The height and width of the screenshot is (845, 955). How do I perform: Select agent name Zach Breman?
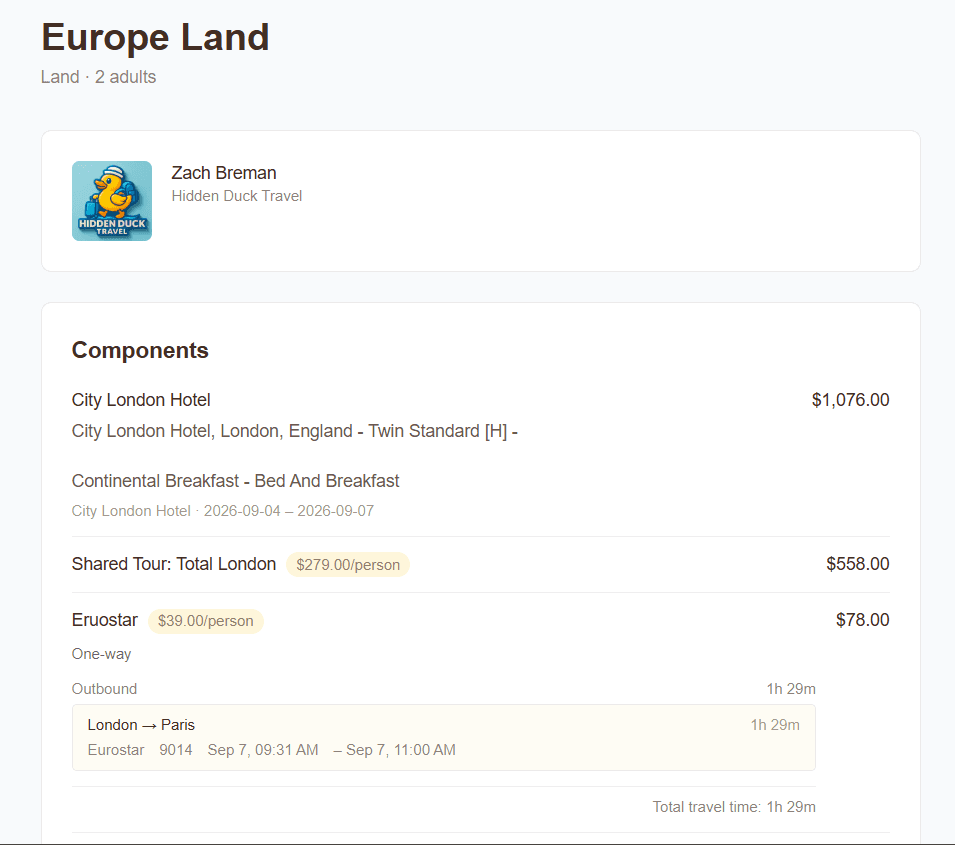[x=224, y=172]
